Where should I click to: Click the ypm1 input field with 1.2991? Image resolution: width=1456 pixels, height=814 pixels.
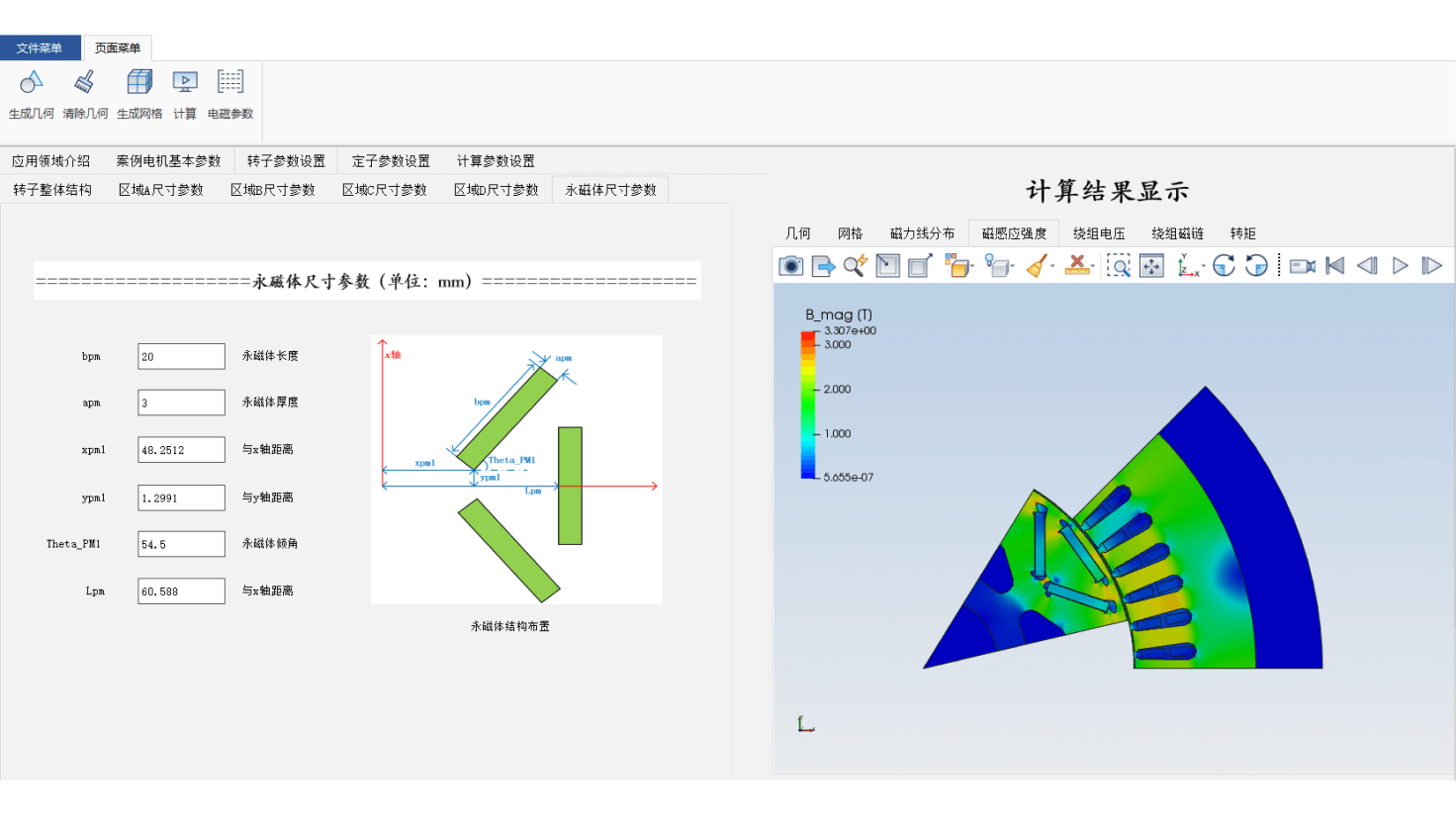pyautogui.click(x=182, y=497)
